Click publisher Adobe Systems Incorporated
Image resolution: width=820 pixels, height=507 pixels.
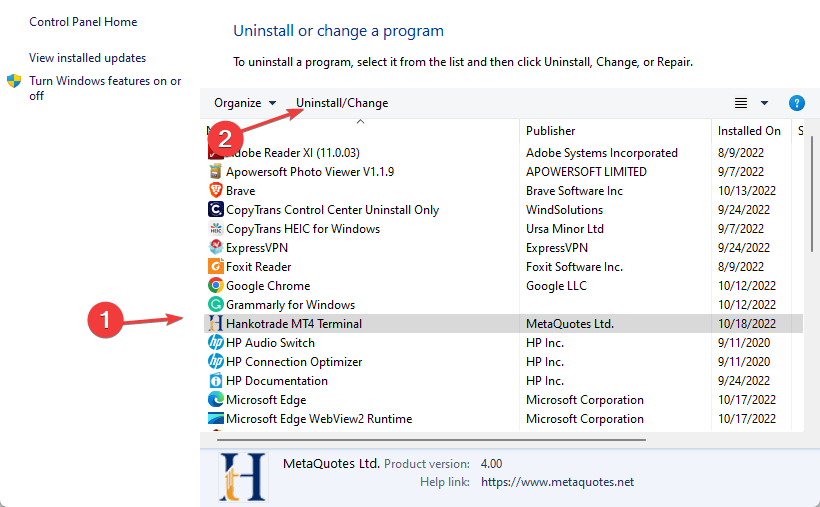pyautogui.click(x=602, y=153)
